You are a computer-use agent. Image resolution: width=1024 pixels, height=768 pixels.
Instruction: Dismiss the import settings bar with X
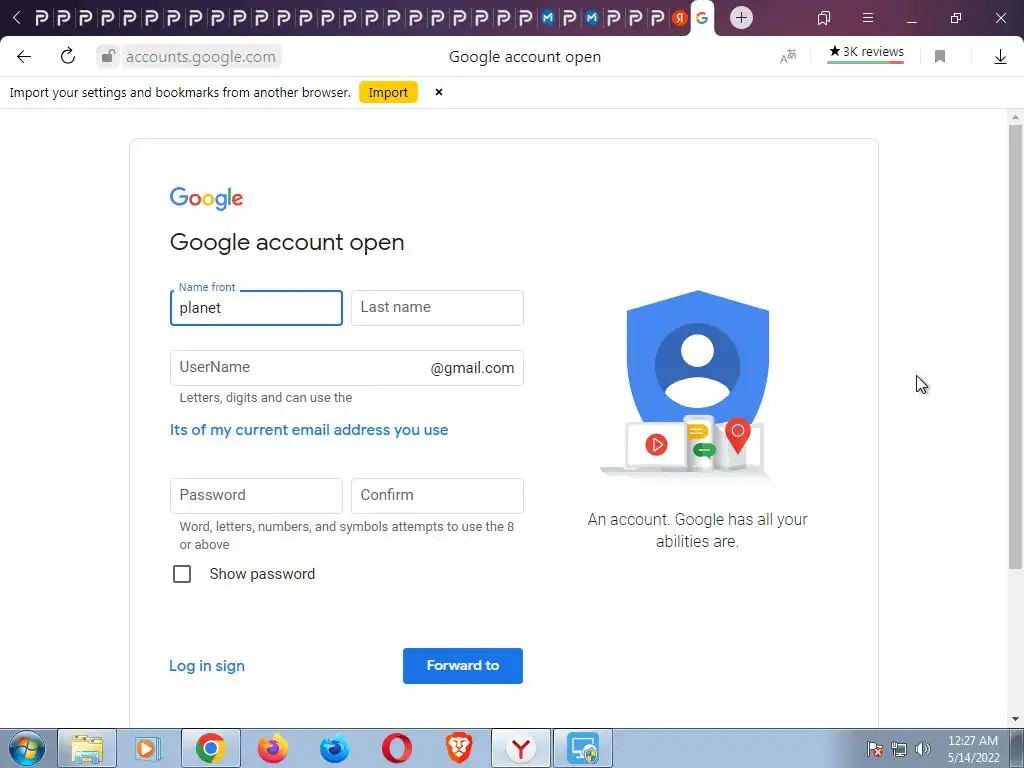click(x=439, y=92)
